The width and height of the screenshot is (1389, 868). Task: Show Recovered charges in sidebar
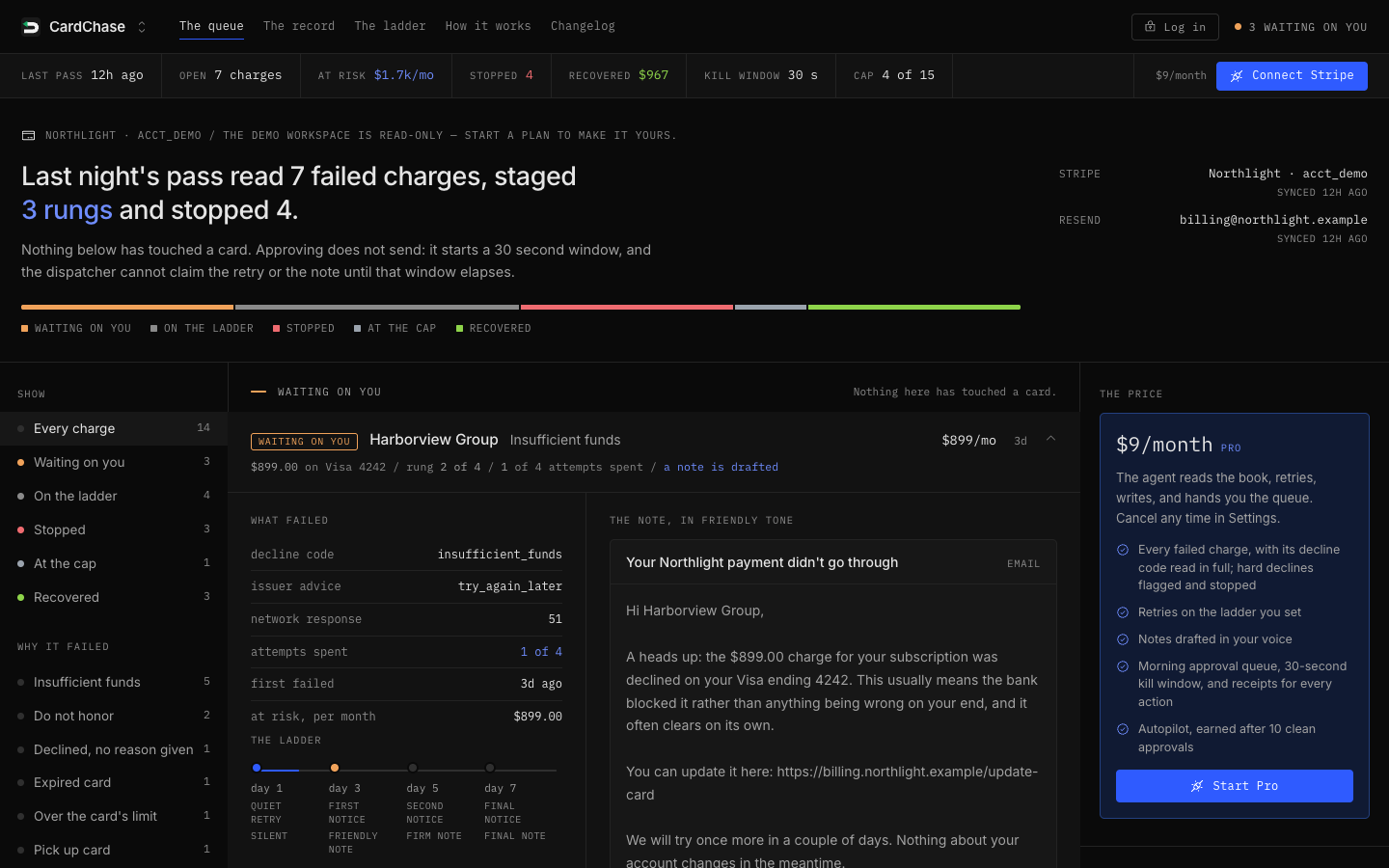114,597
